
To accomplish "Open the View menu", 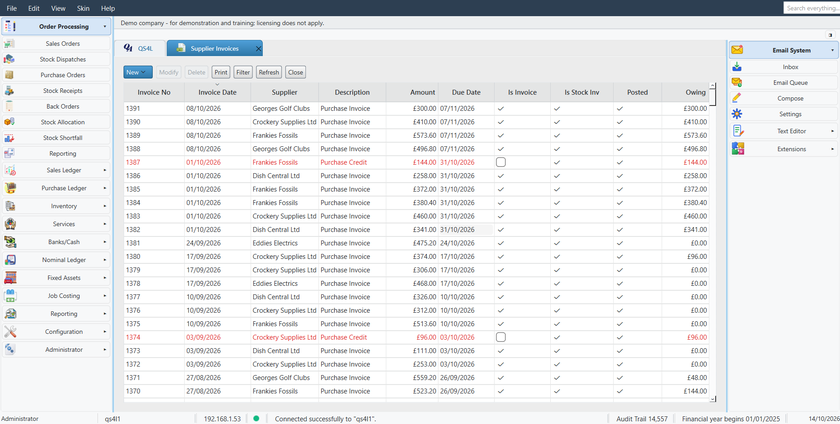I will (58, 9).
